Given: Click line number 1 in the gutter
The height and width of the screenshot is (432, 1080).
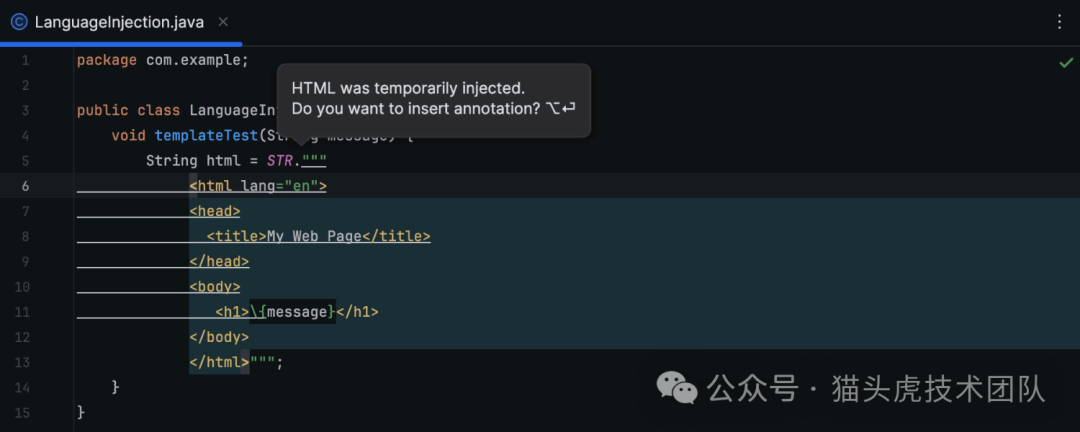Looking at the screenshot, I should pyautogui.click(x=25, y=60).
